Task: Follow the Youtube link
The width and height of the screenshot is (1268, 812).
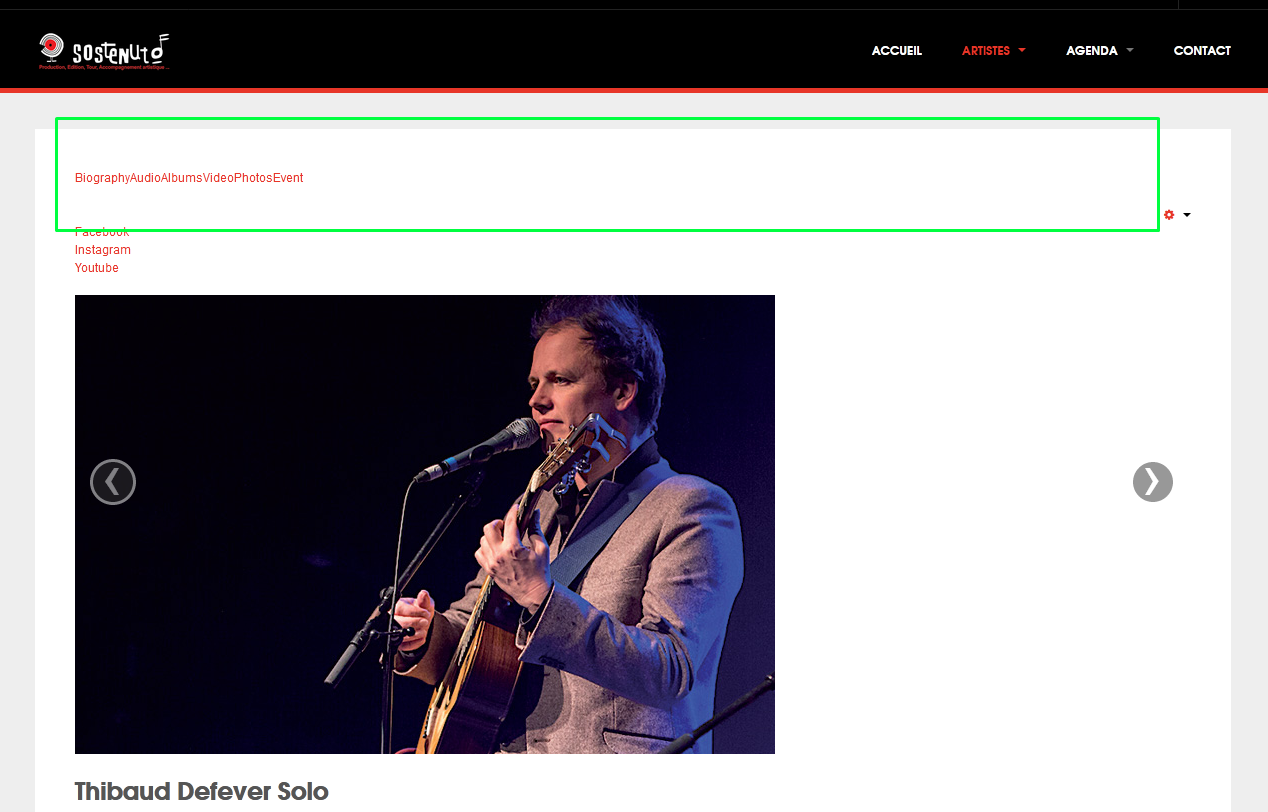Action: tap(97, 268)
